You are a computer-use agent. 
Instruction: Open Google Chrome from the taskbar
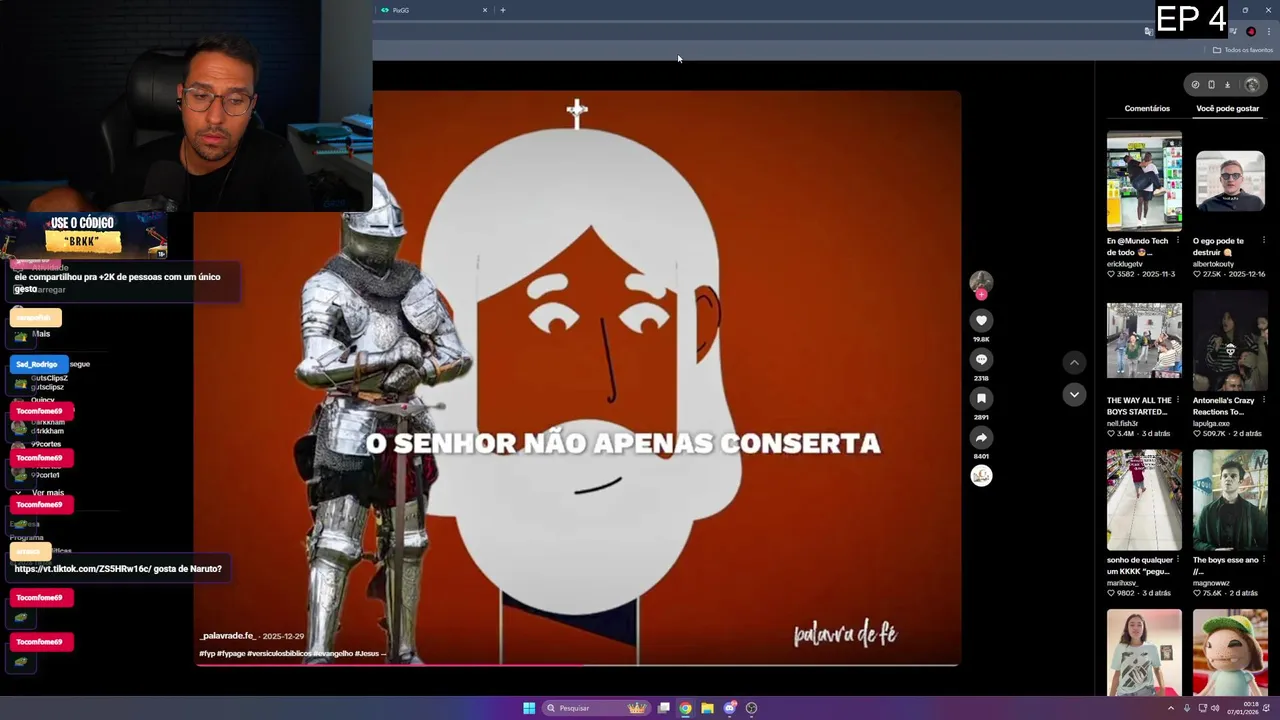[x=685, y=708]
